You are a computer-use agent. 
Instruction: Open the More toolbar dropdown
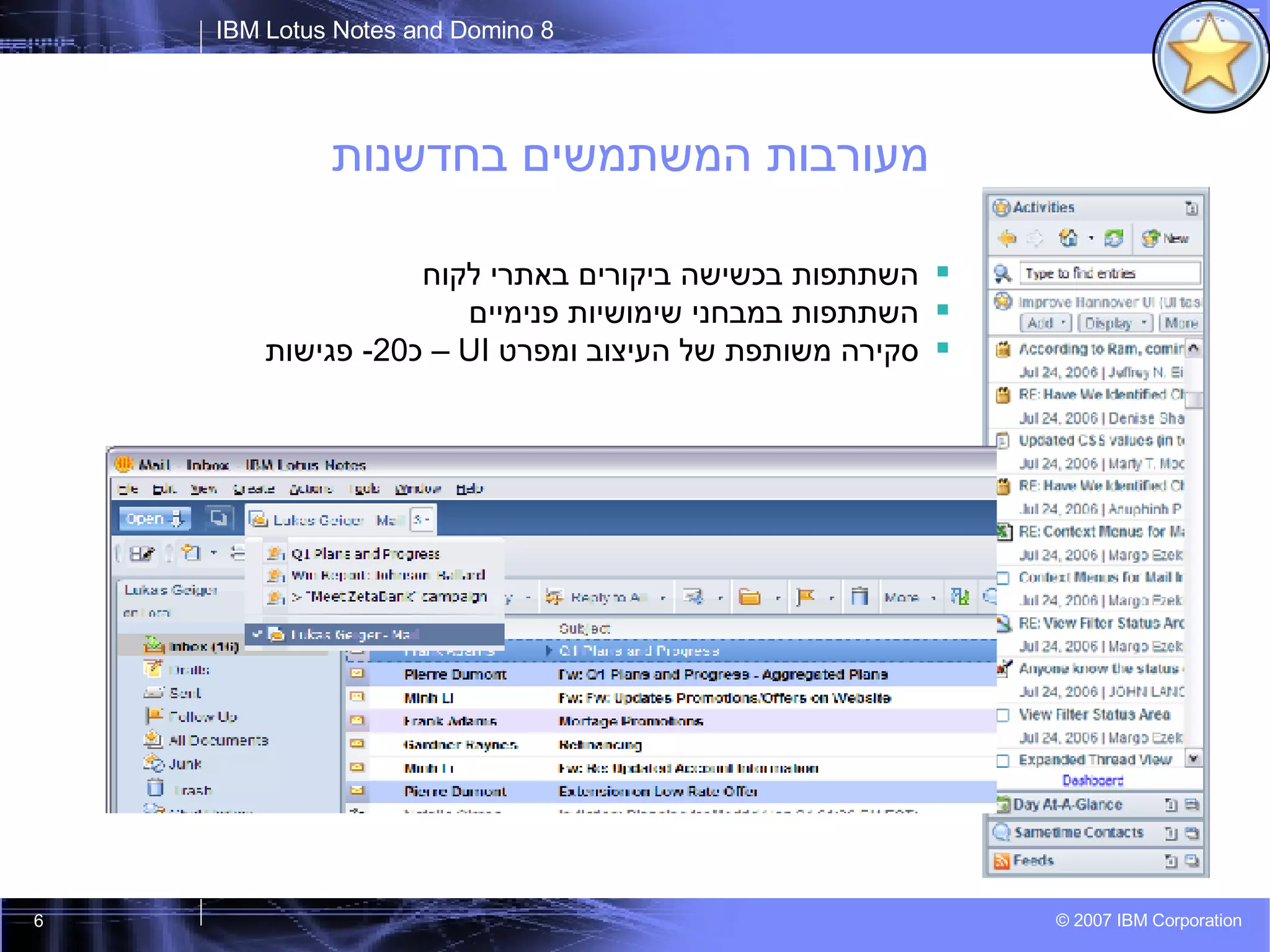tap(910, 597)
